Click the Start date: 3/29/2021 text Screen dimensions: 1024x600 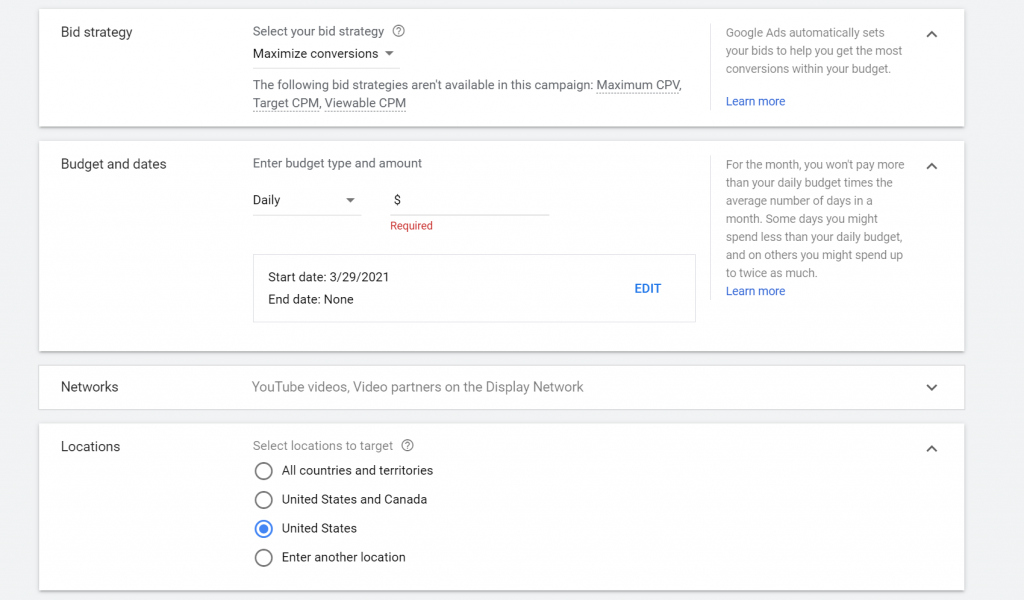328,277
